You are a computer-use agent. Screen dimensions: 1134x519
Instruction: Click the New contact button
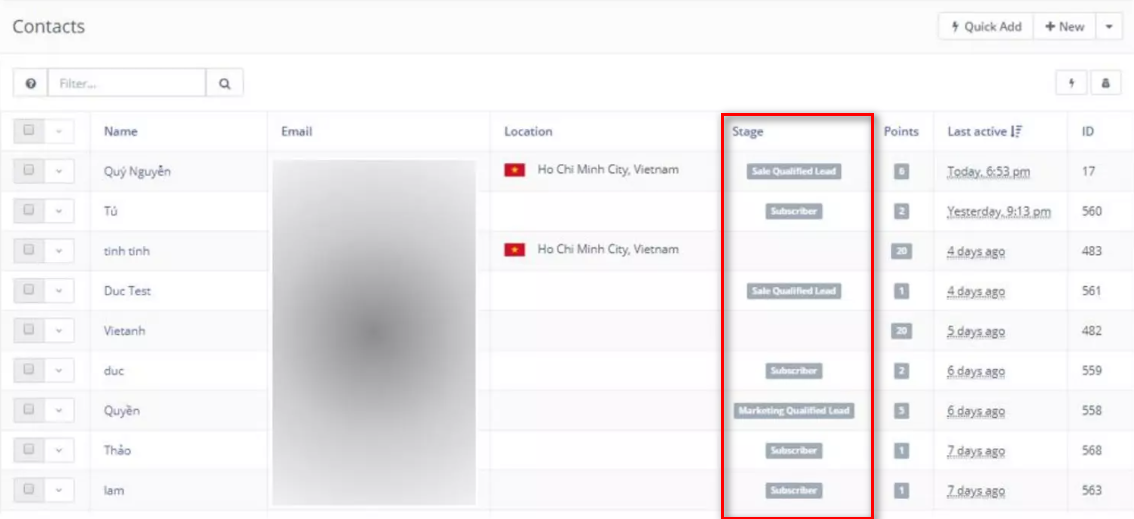pyautogui.click(x=1064, y=27)
